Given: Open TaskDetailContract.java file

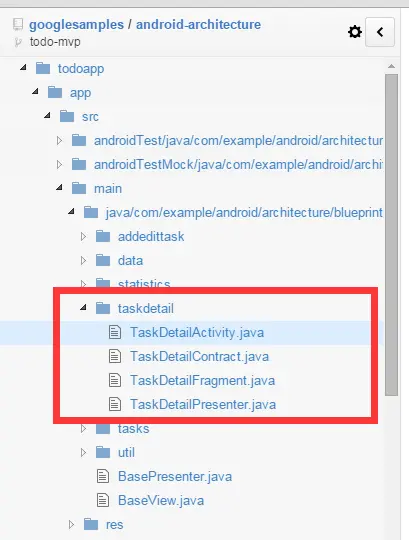Looking at the screenshot, I should 200,356.
